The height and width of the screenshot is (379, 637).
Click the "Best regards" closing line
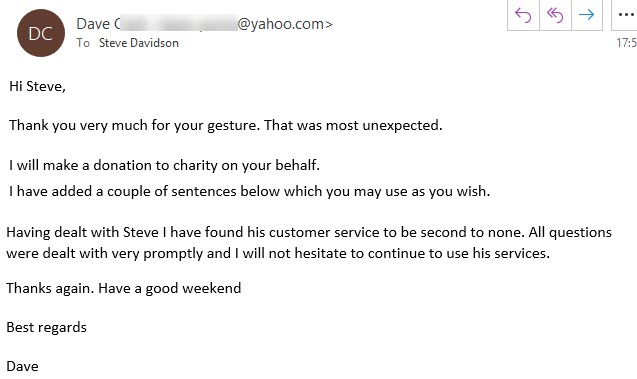pos(47,327)
